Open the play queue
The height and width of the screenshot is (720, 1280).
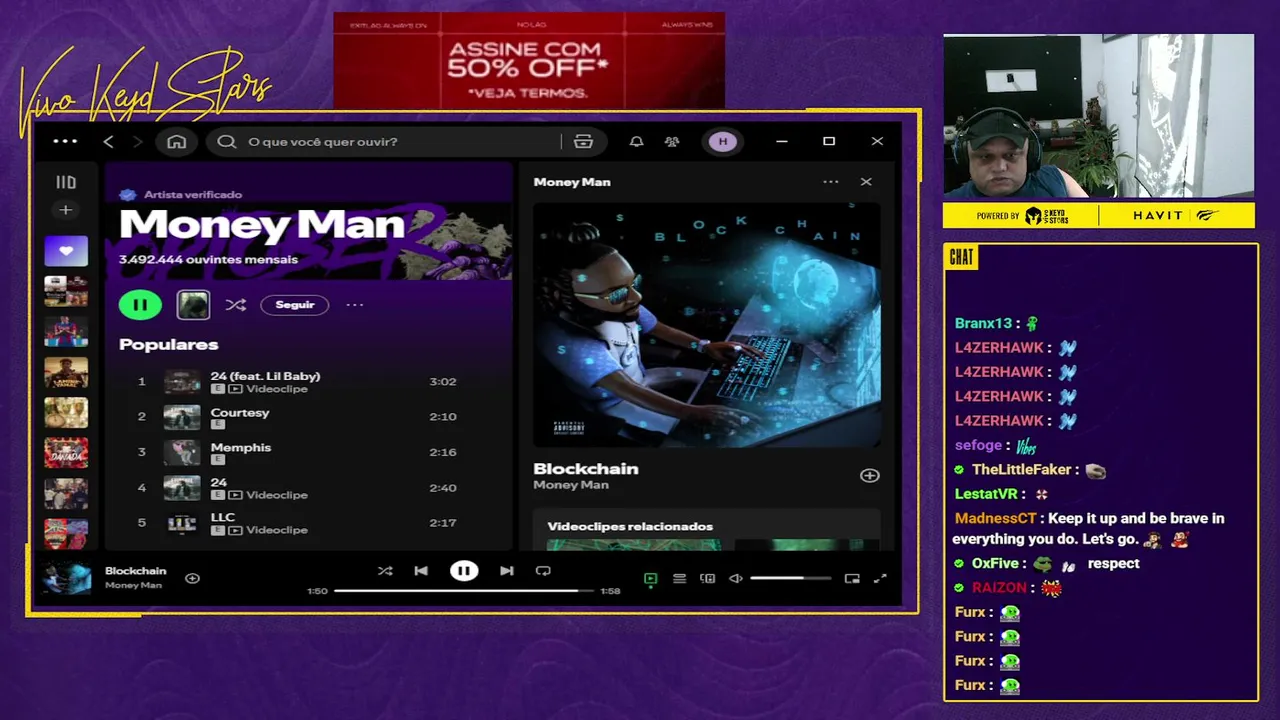click(x=679, y=578)
